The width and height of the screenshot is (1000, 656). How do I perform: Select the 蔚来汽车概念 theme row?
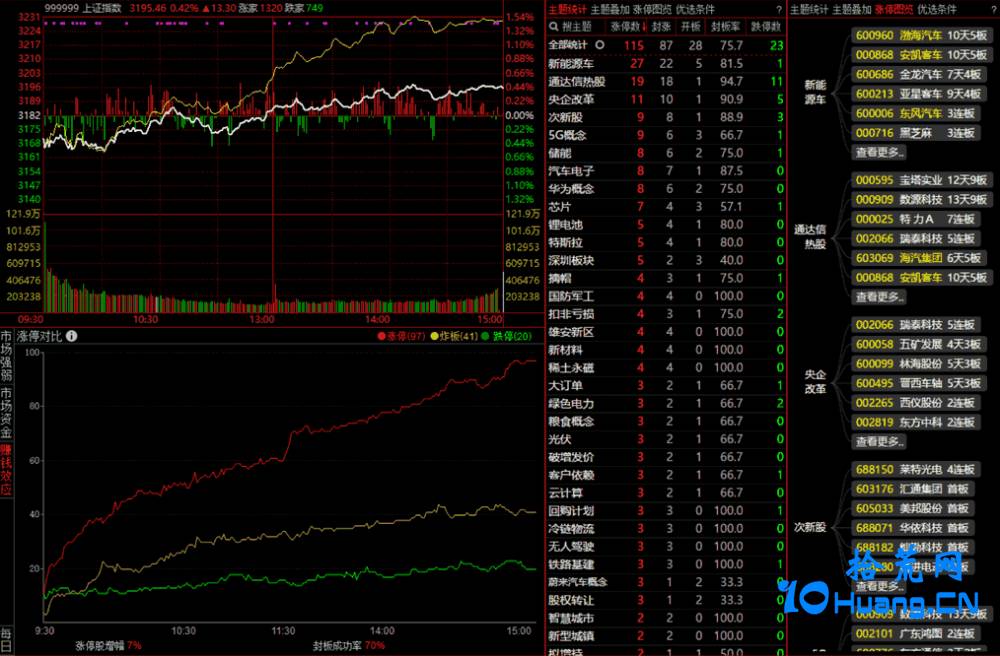pyautogui.click(x=666, y=582)
